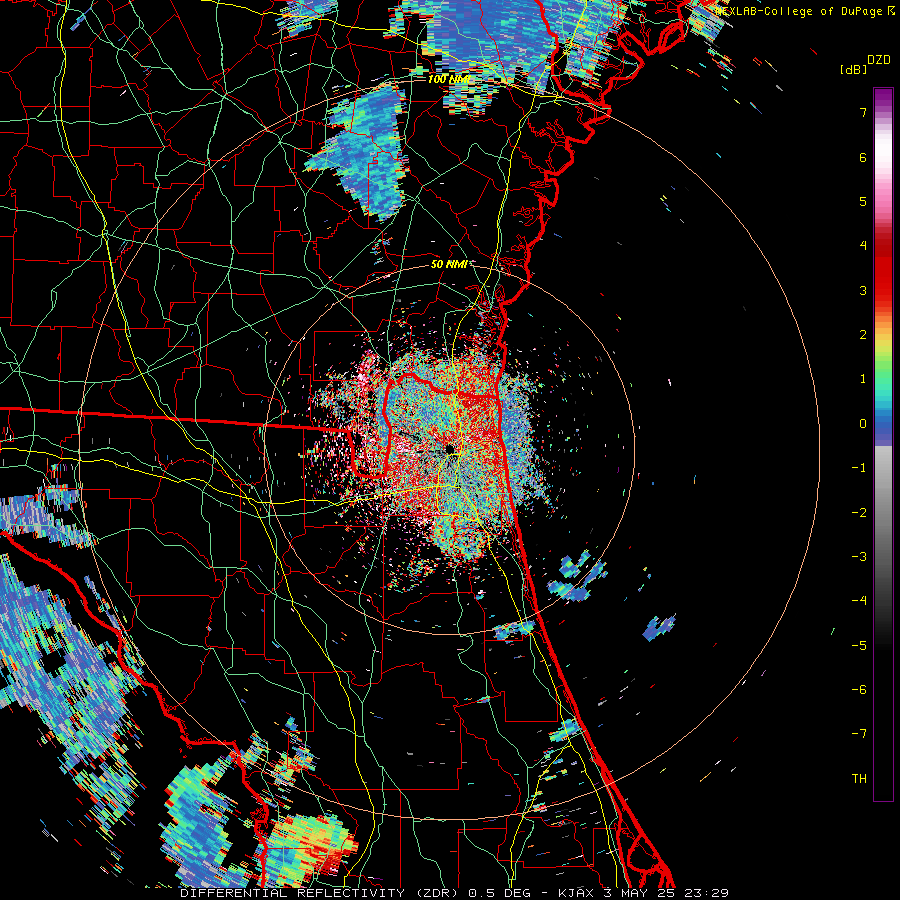Click scale value 6 on legend

[x=863, y=157]
